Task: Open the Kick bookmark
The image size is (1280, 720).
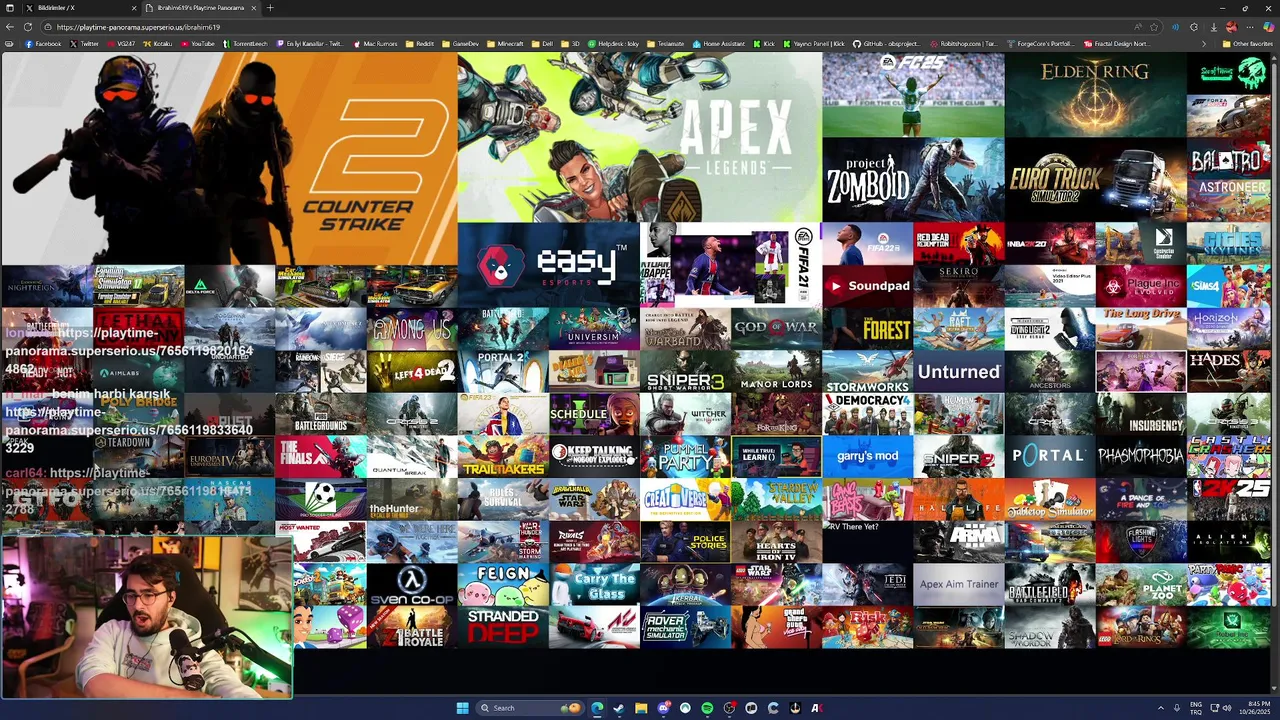Action: point(765,44)
